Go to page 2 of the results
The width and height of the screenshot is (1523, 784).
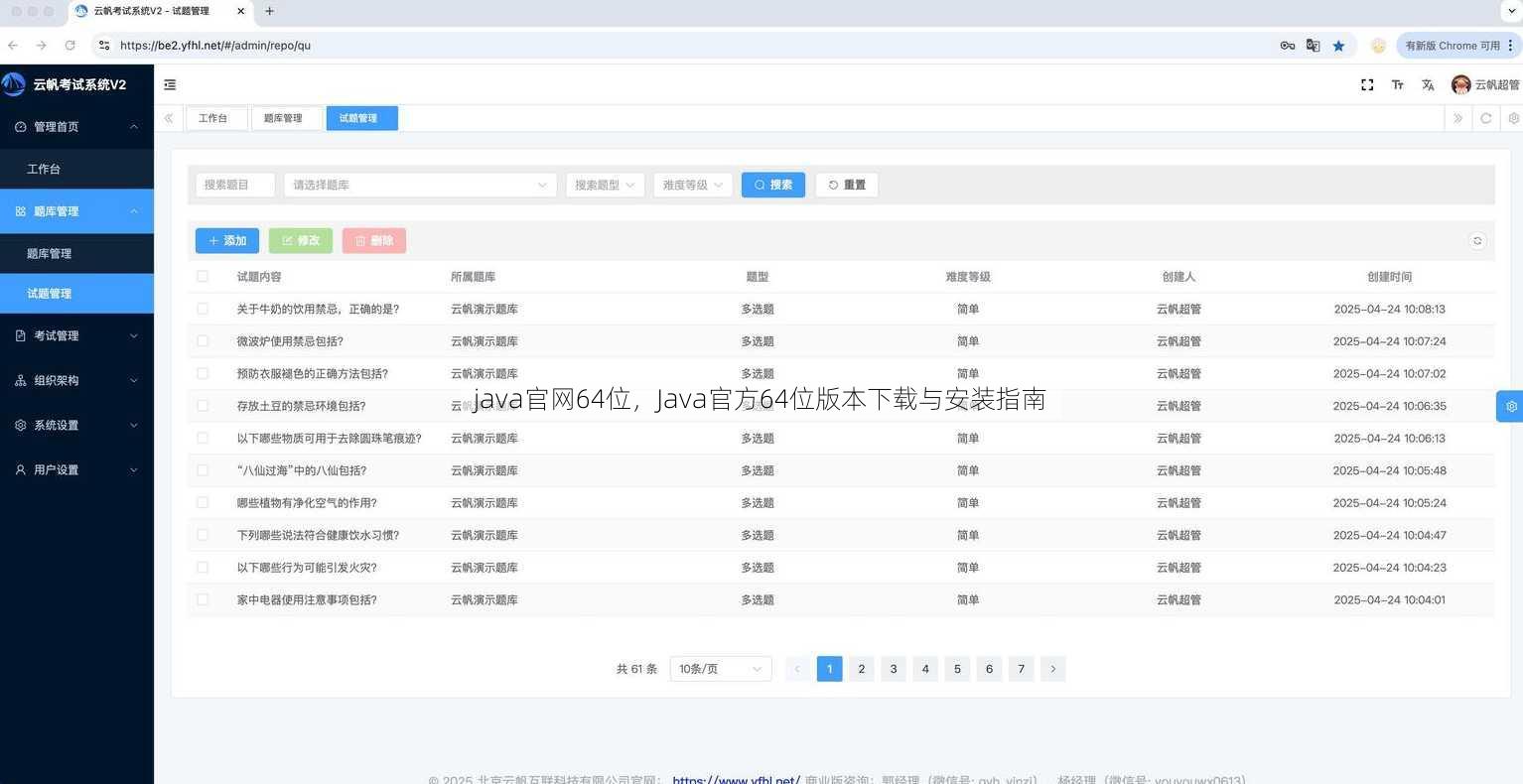(x=862, y=669)
